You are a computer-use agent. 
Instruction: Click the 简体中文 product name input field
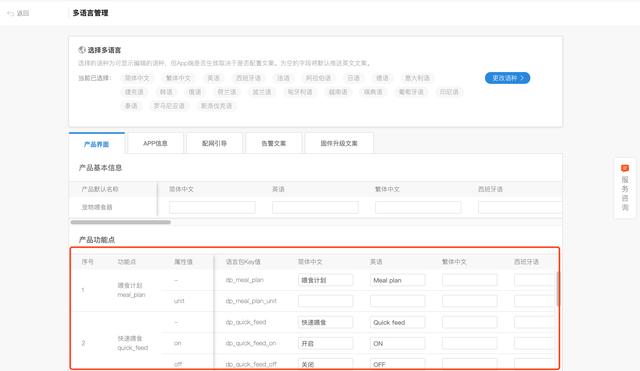tap(212, 207)
